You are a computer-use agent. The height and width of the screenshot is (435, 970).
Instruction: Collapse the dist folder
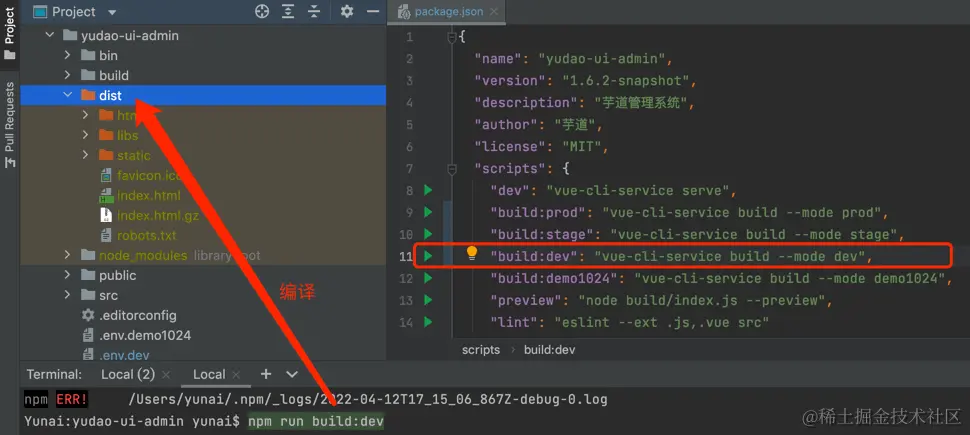coord(67,95)
